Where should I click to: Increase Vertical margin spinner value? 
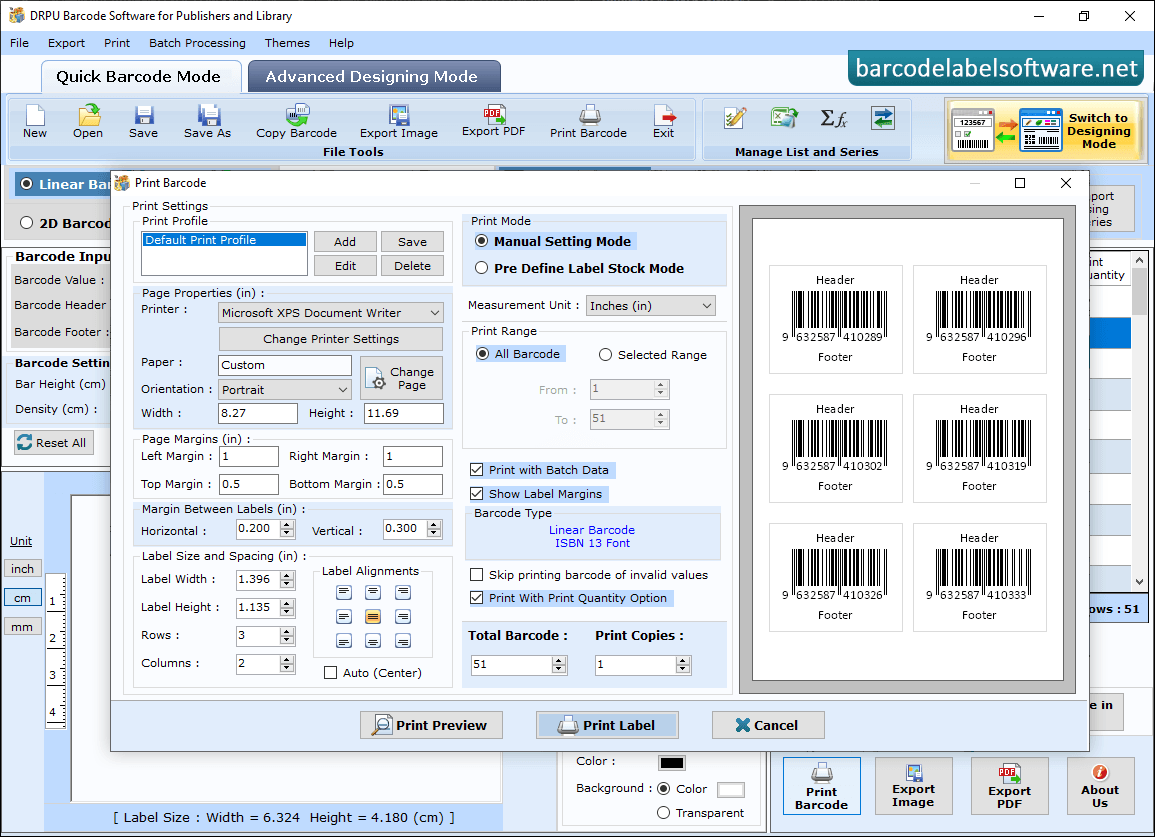(x=434, y=524)
